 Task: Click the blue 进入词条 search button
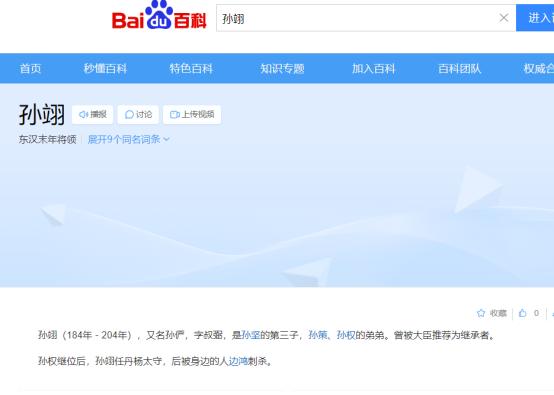[535, 18]
